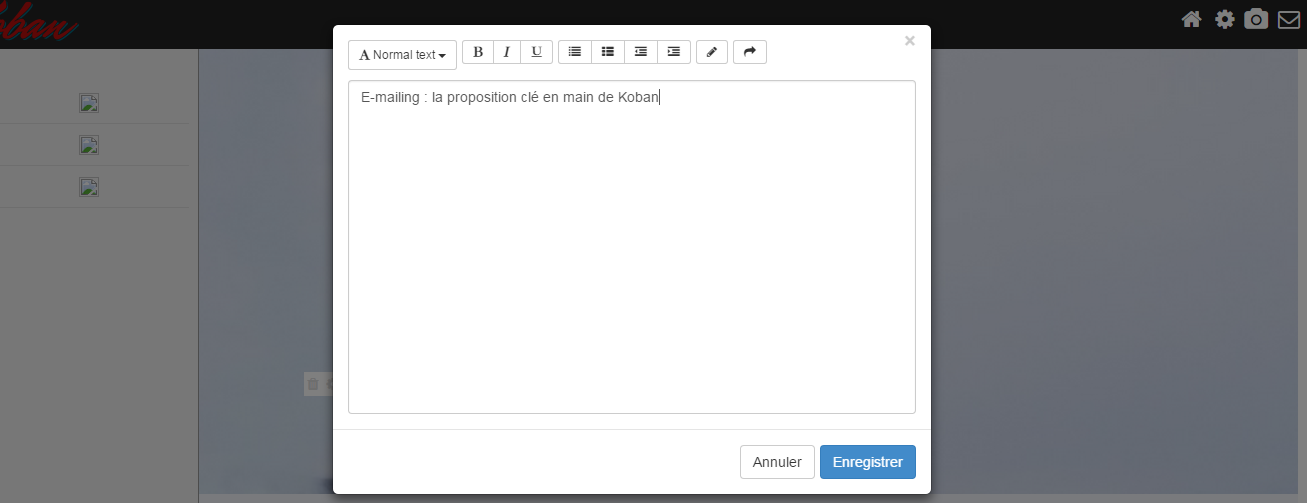The width and height of the screenshot is (1307, 503).
Task: Click the third broken image in the sidebar
Action: [x=89, y=187]
